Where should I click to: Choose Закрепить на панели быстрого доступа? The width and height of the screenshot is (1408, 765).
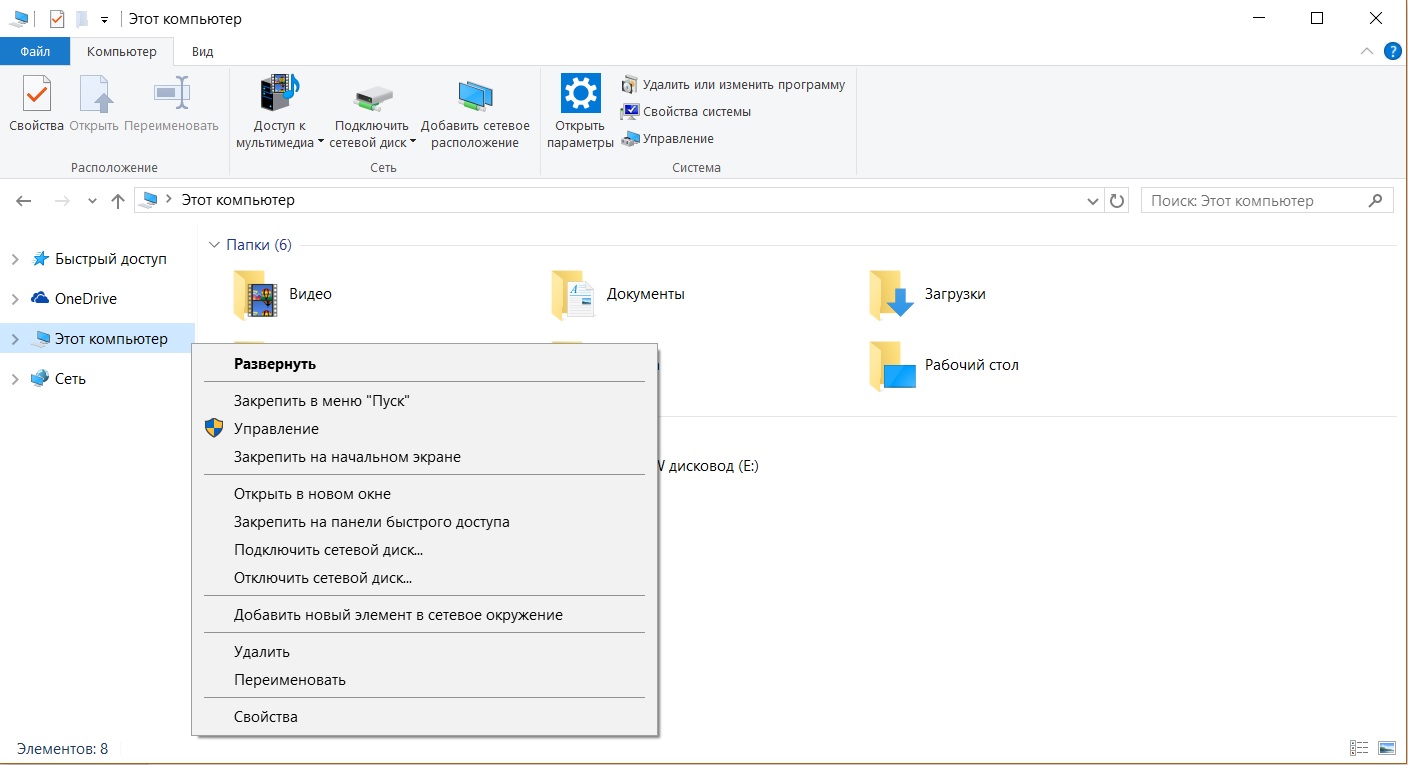tap(371, 522)
